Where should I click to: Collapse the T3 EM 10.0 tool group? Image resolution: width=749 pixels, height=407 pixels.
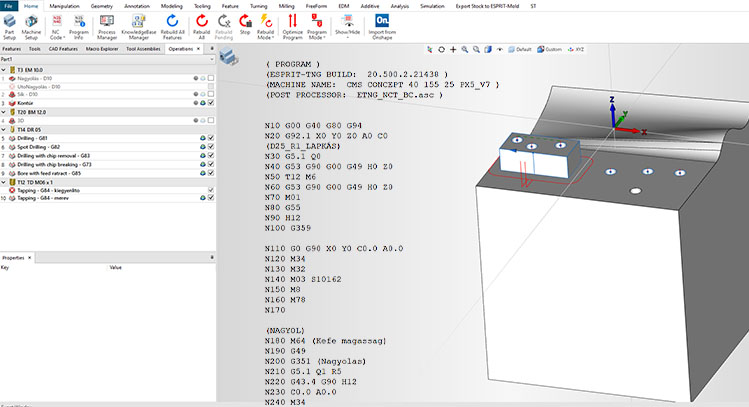pyautogui.click(x=4, y=70)
